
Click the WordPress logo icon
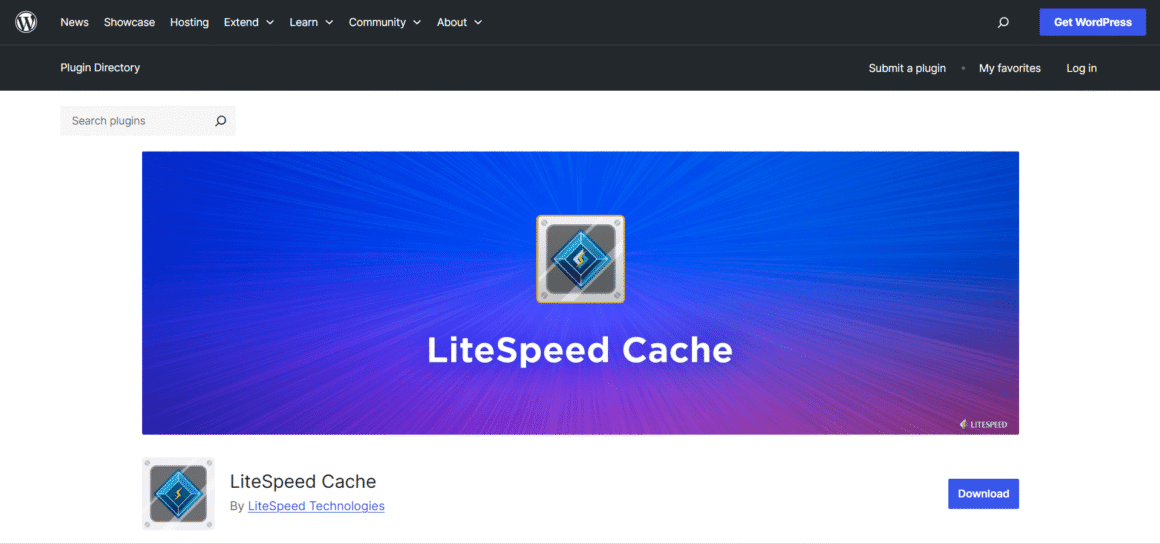(26, 22)
